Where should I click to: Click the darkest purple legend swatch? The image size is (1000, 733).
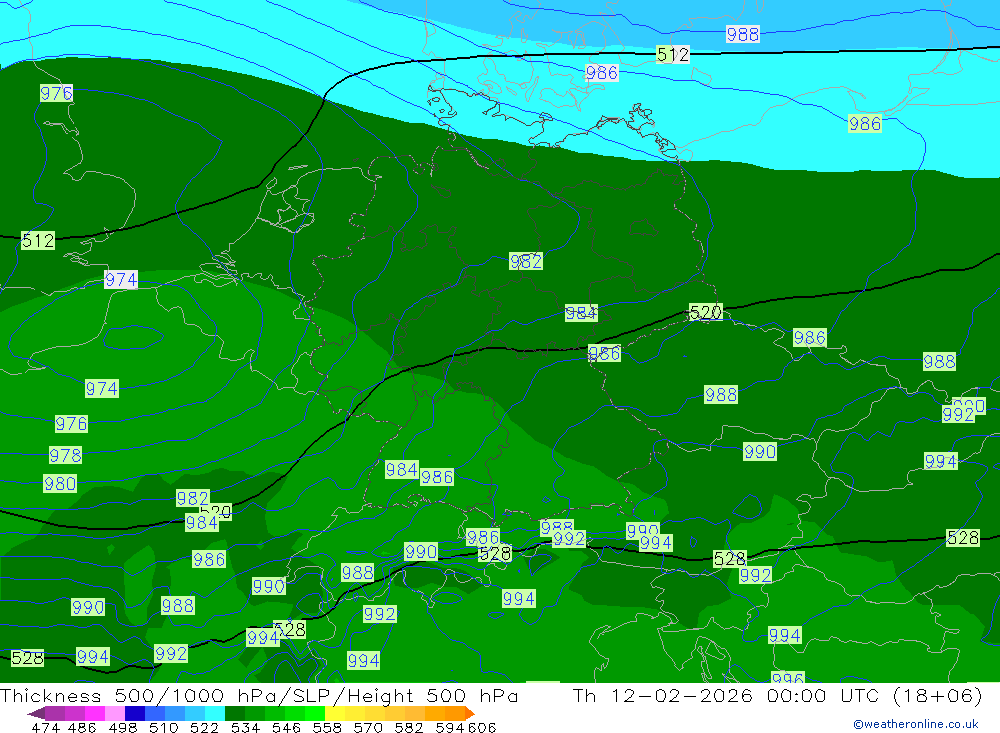pyautogui.click(x=55, y=713)
